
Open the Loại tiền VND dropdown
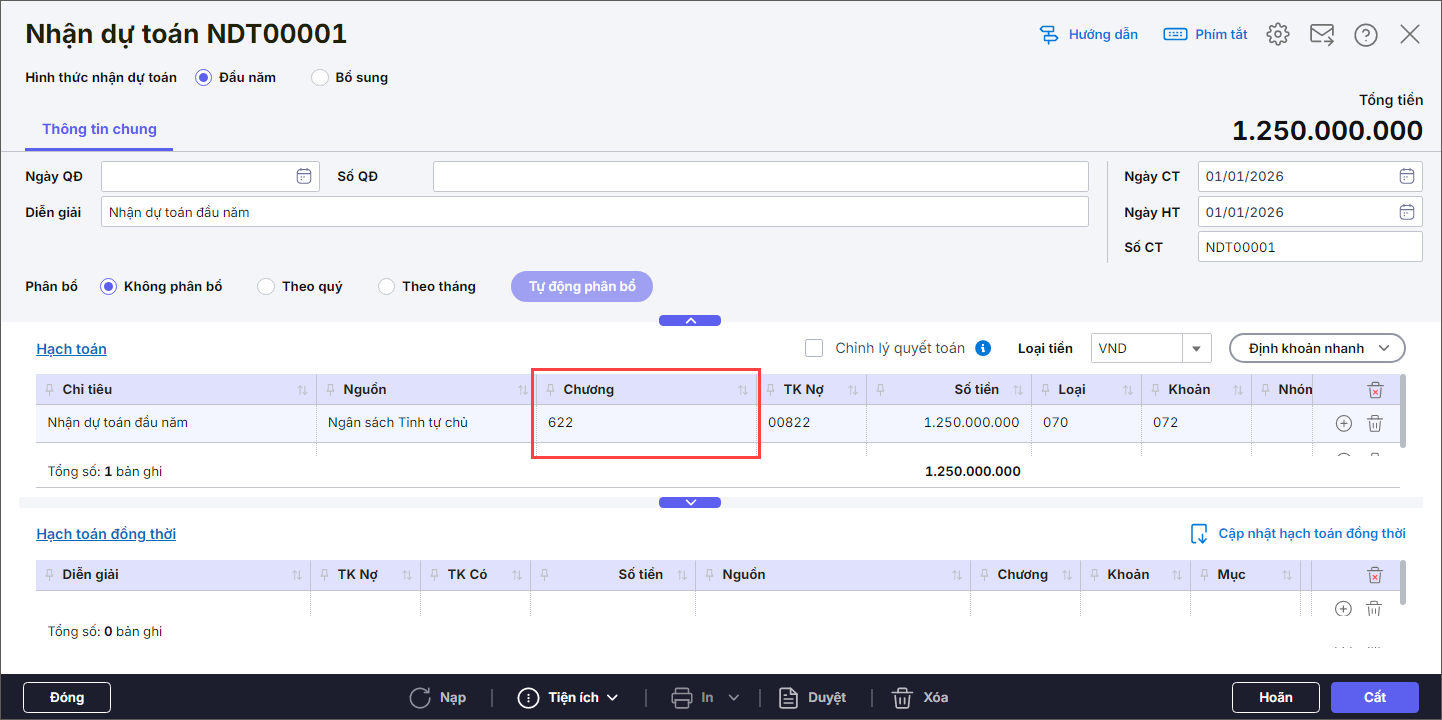[x=1196, y=348]
